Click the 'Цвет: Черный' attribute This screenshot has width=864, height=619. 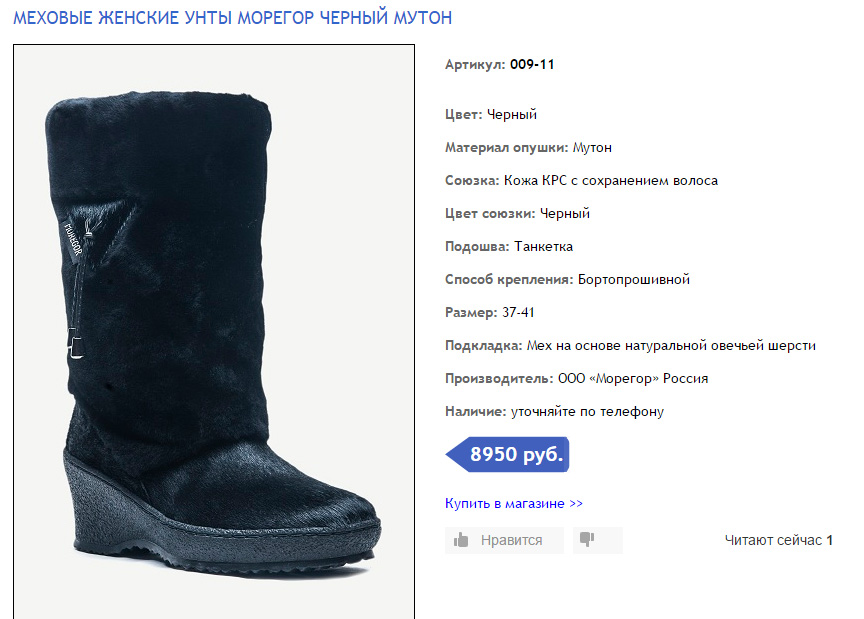pos(491,115)
